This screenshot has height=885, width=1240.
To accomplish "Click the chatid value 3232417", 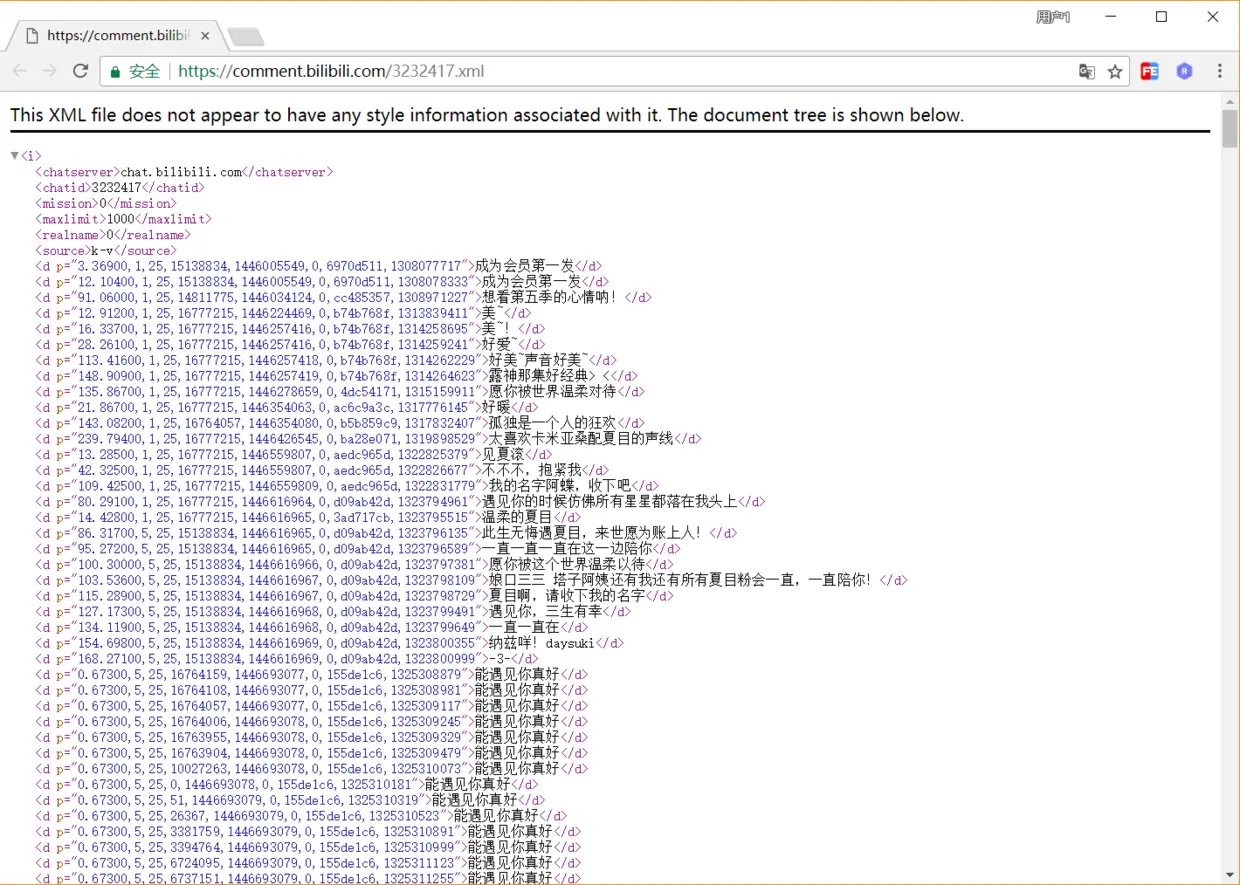I will [116, 188].
